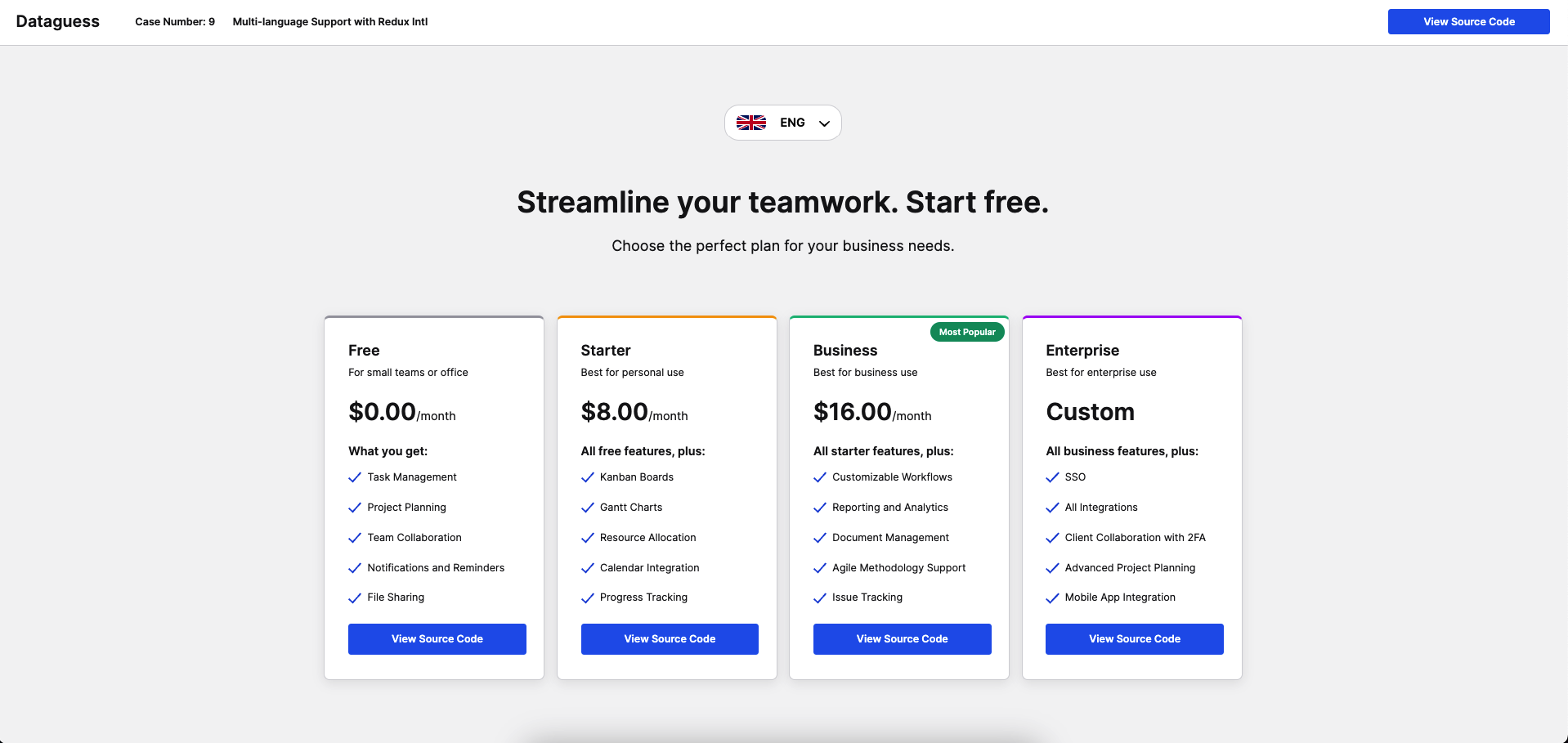The height and width of the screenshot is (743, 1568).
Task: Click the Dataguess logo text
Action: 57,22
